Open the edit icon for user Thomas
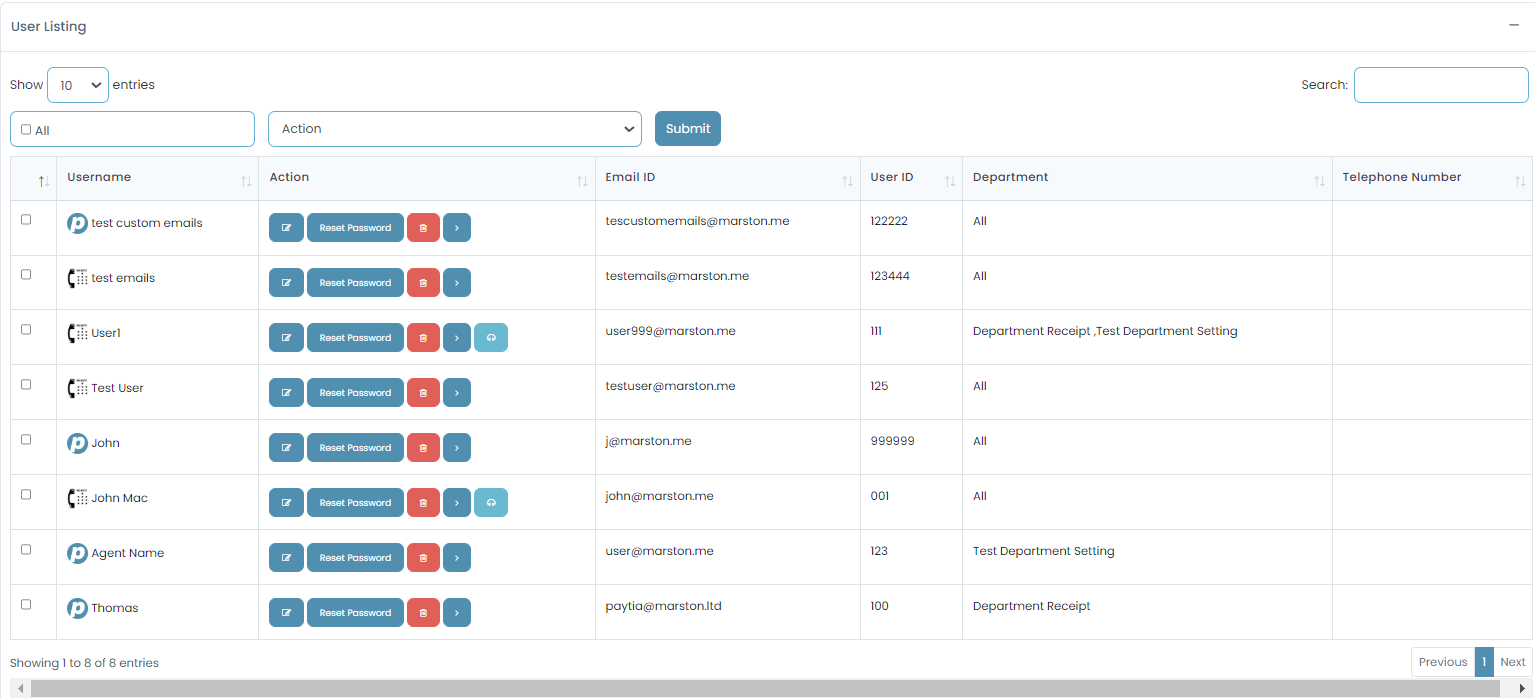 point(286,612)
